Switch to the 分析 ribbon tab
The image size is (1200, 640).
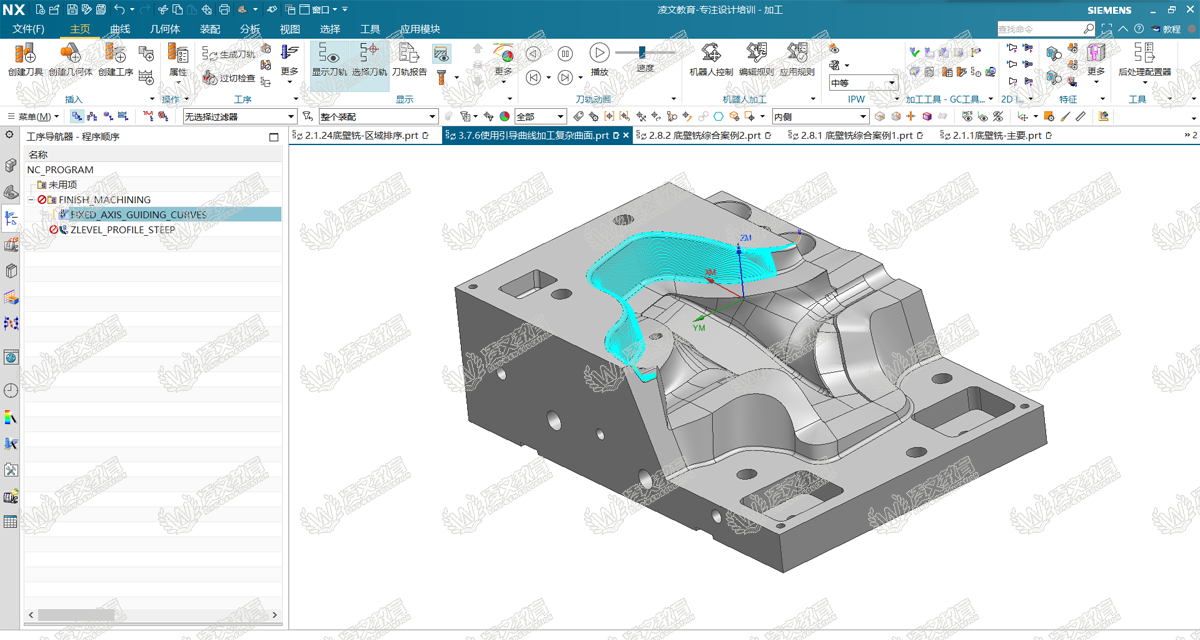click(x=250, y=29)
